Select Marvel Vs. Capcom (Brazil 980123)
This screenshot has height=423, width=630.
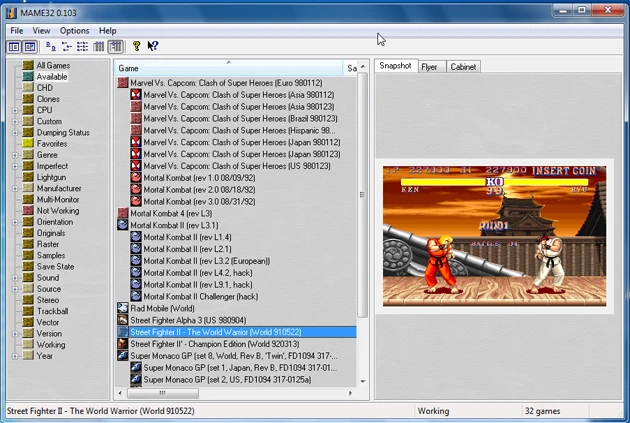pos(240,119)
